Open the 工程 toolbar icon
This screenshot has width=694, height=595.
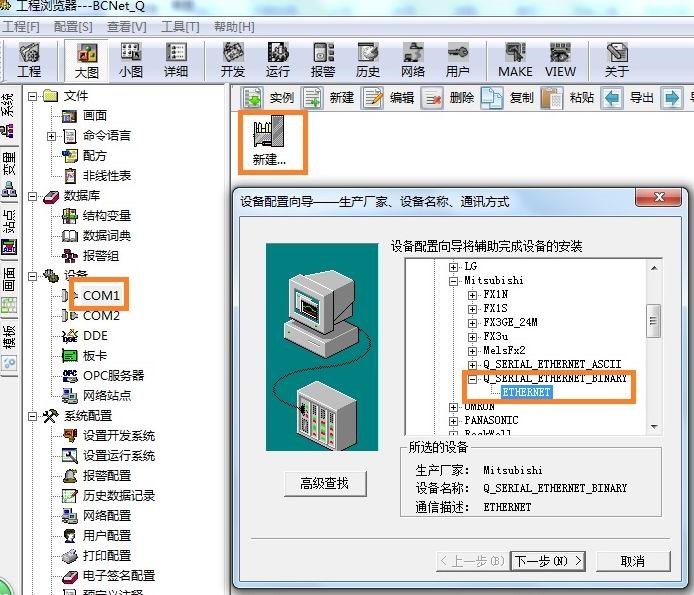(29, 60)
